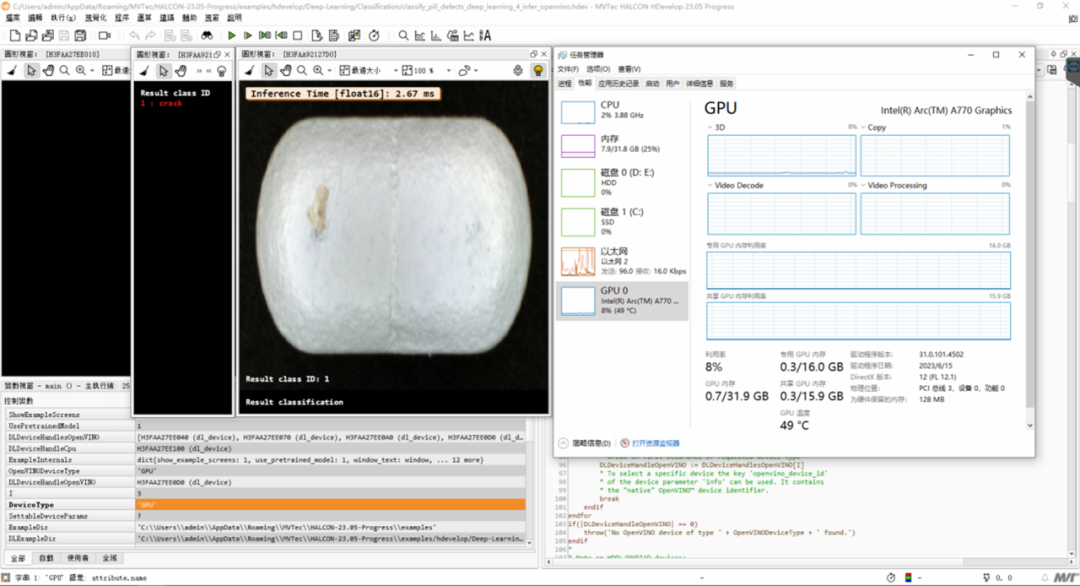Click the line profile chart icon in the toolbar
The image size is (1080, 586).
click(469, 35)
